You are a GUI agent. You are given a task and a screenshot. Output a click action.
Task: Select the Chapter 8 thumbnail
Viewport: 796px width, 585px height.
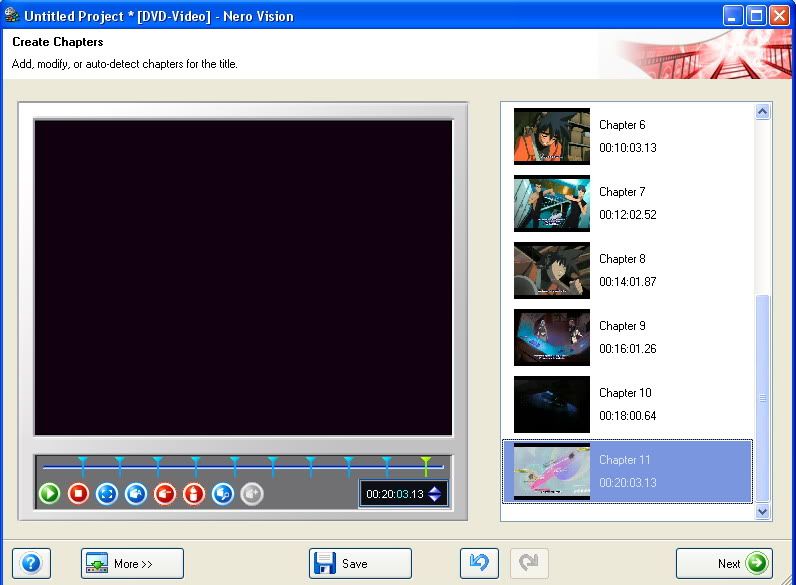(552, 270)
